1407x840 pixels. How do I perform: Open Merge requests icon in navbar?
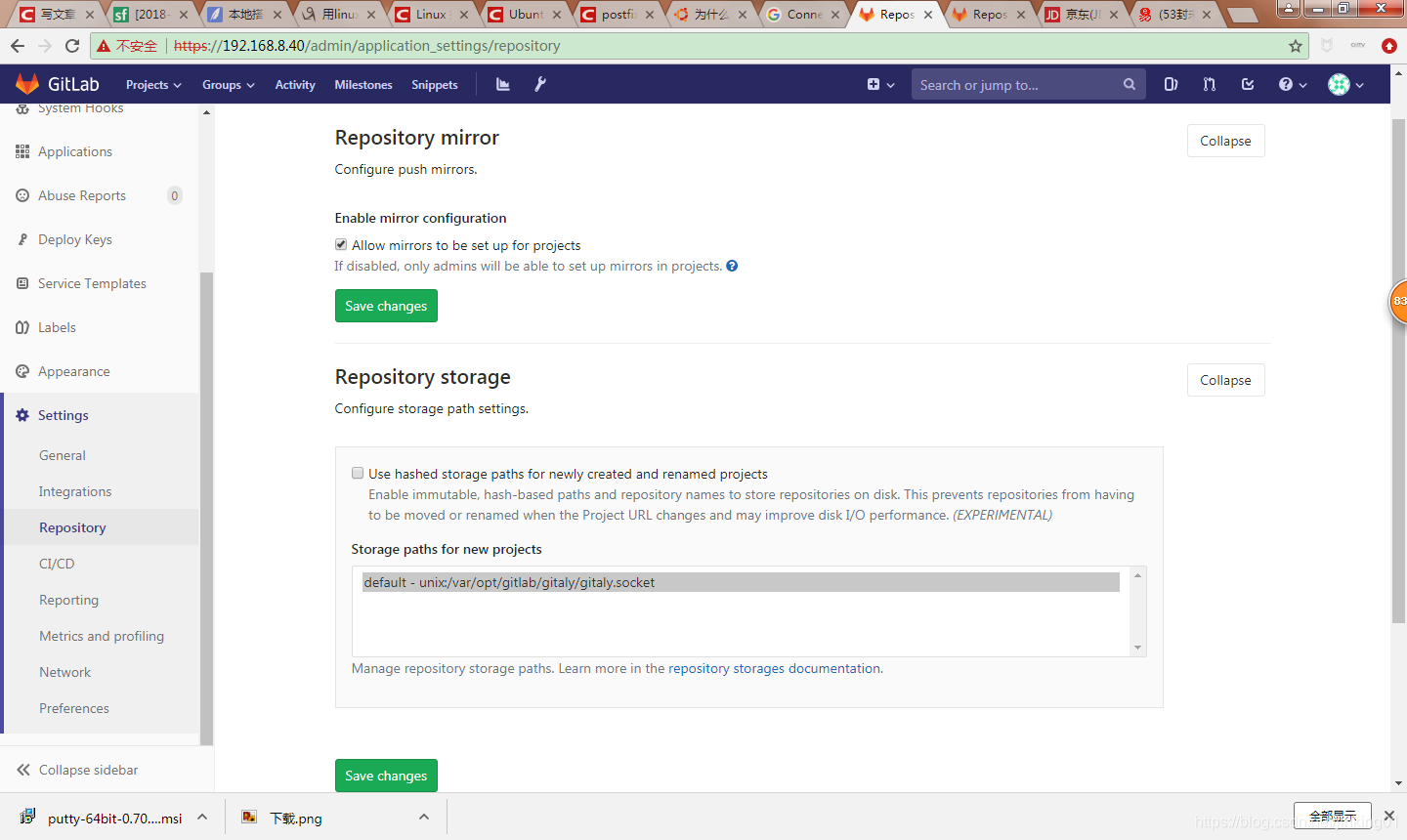point(1210,85)
